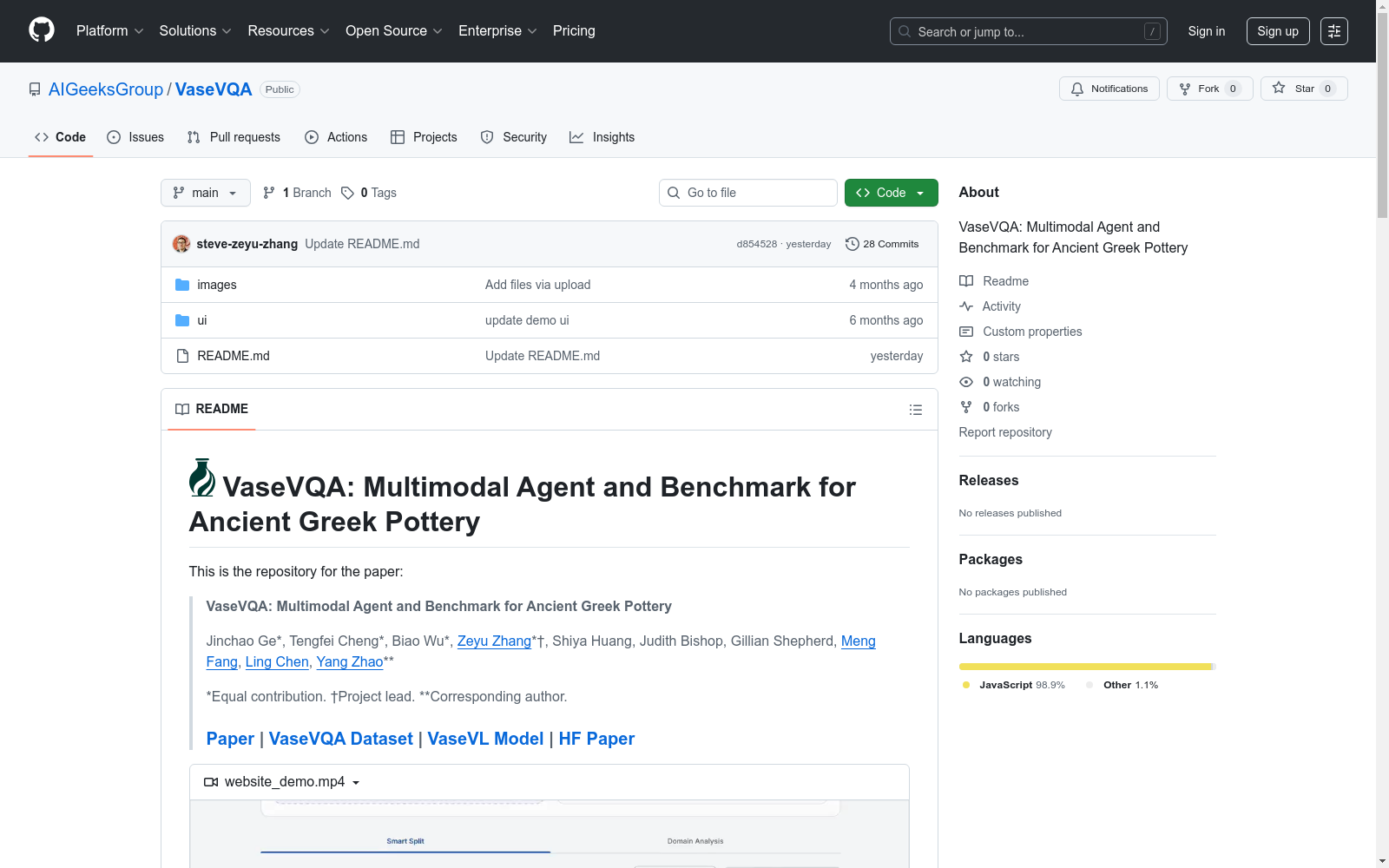Click the images folder icon
The image size is (1389, 868).
point(182,285)
